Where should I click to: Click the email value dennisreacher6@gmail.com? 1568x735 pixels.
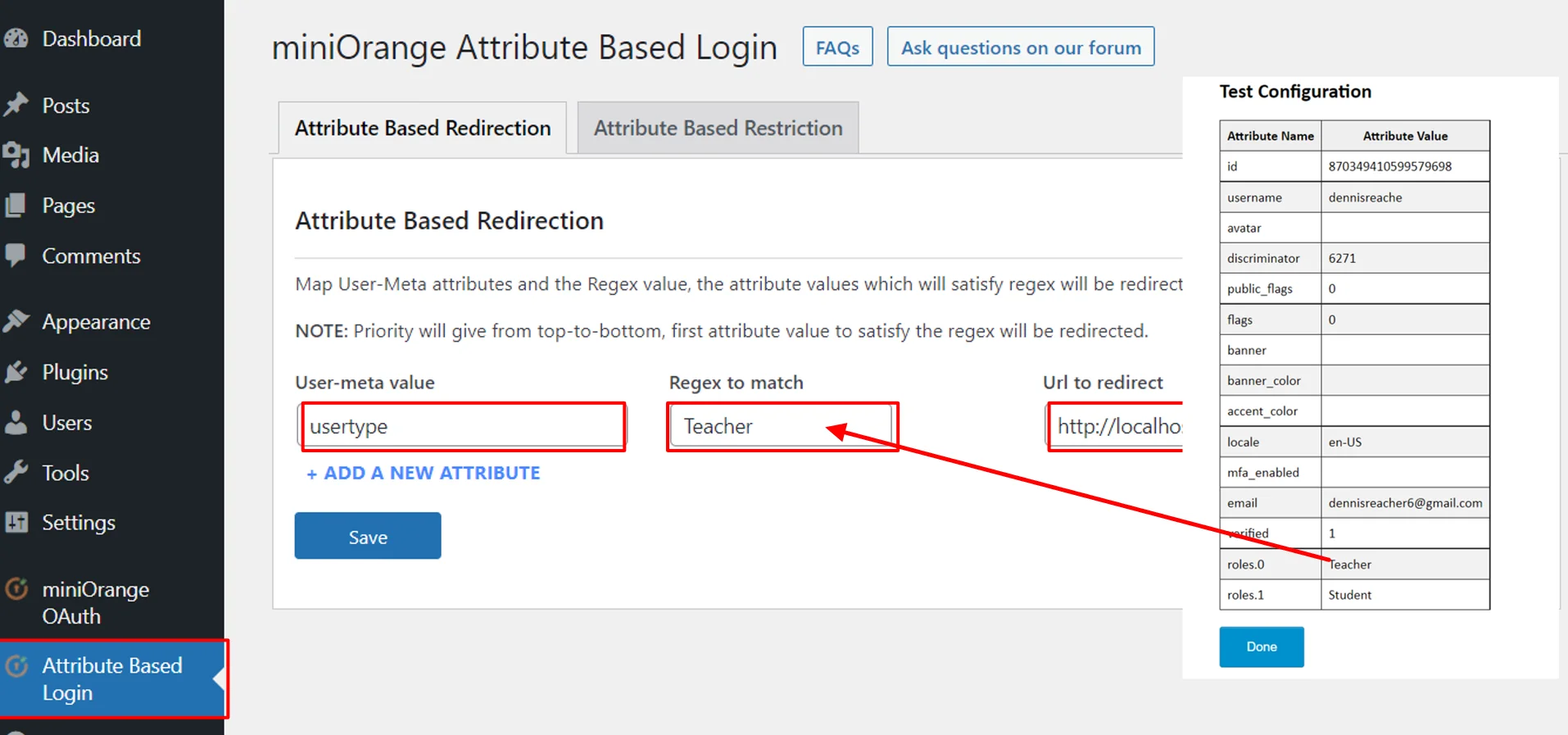tap(1405, 503)
